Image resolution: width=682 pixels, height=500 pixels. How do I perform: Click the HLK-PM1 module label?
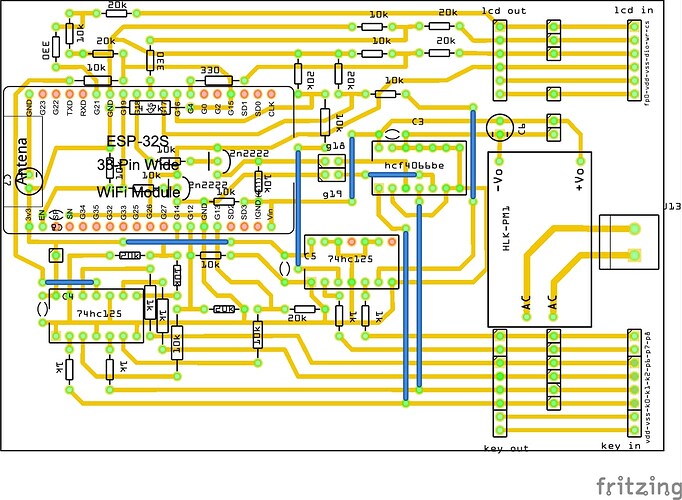click(506, 228)
